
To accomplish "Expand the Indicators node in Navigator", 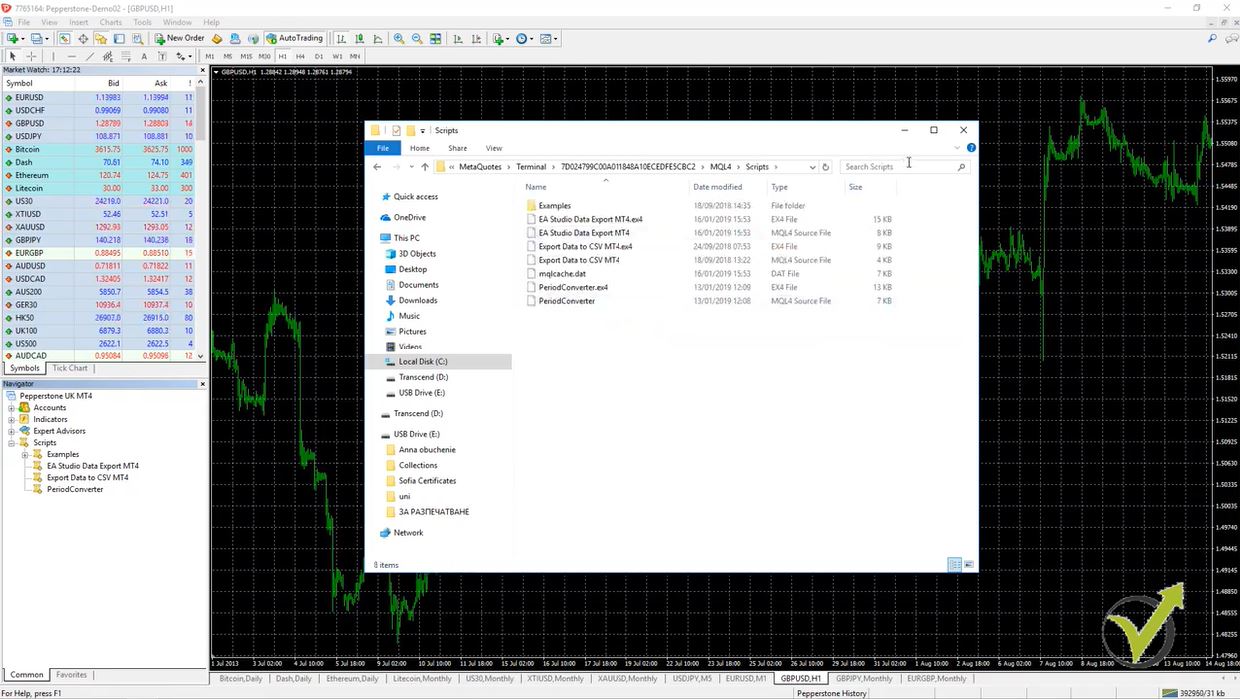I will tap(11, 419).
